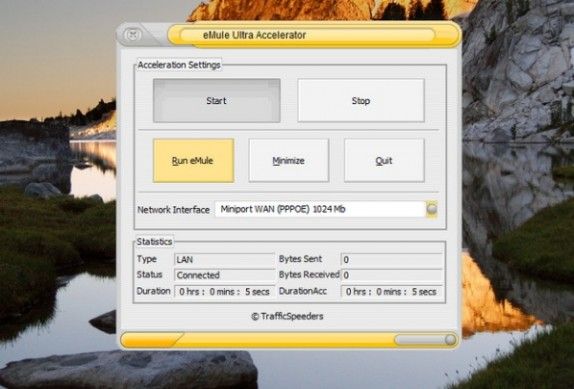Viewport: 574px width, 389px height.
Task: Click the Duration value field
Action: click(224, 291)
